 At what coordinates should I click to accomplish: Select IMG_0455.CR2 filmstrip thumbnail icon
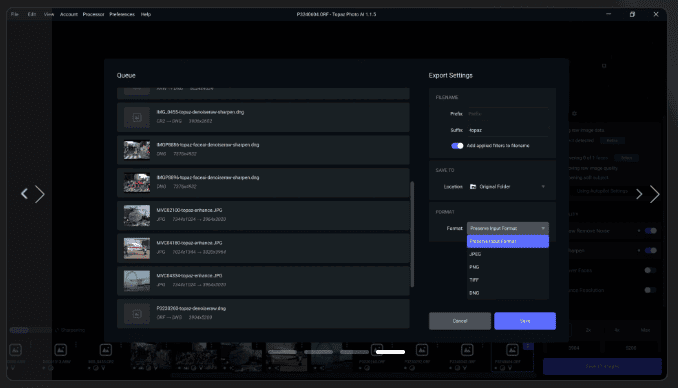click(x=106, y=350)
